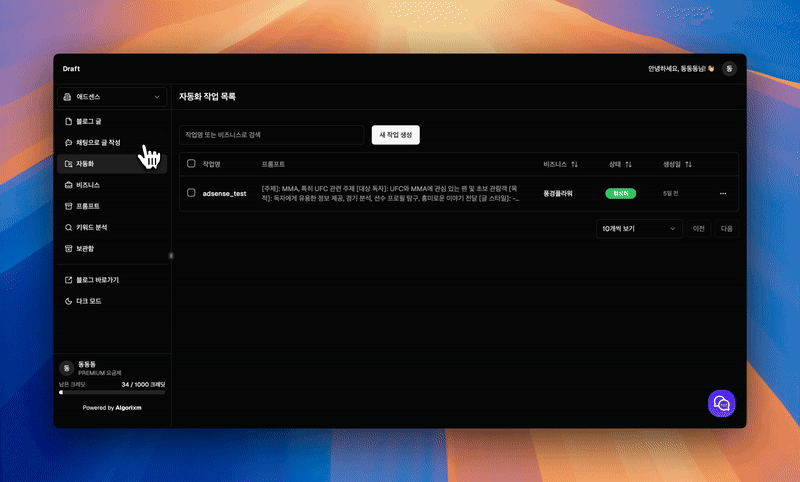This screenshot has height=482, width=800.
Task: Toggle 다크 모드
Action: point(112,301)
